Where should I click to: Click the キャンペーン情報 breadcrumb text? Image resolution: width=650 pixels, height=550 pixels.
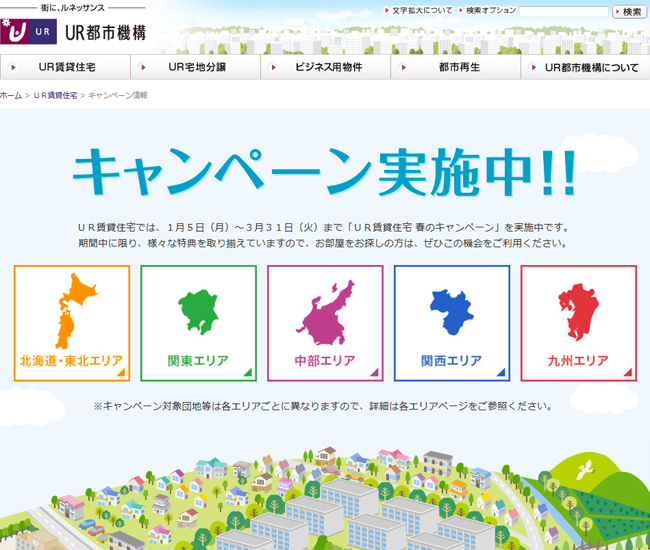(118, 95)
